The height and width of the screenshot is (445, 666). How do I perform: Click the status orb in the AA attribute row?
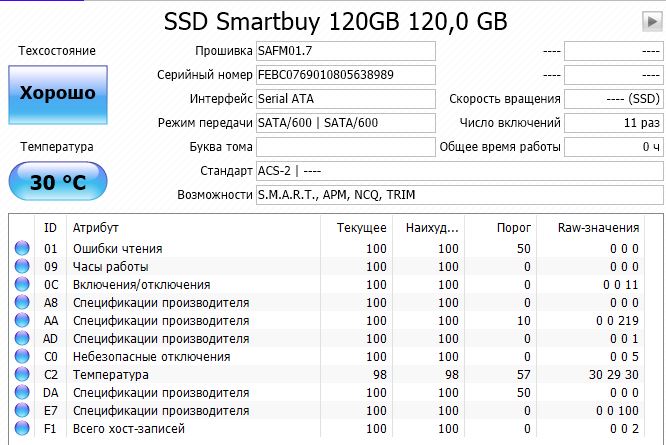point(22,320)
